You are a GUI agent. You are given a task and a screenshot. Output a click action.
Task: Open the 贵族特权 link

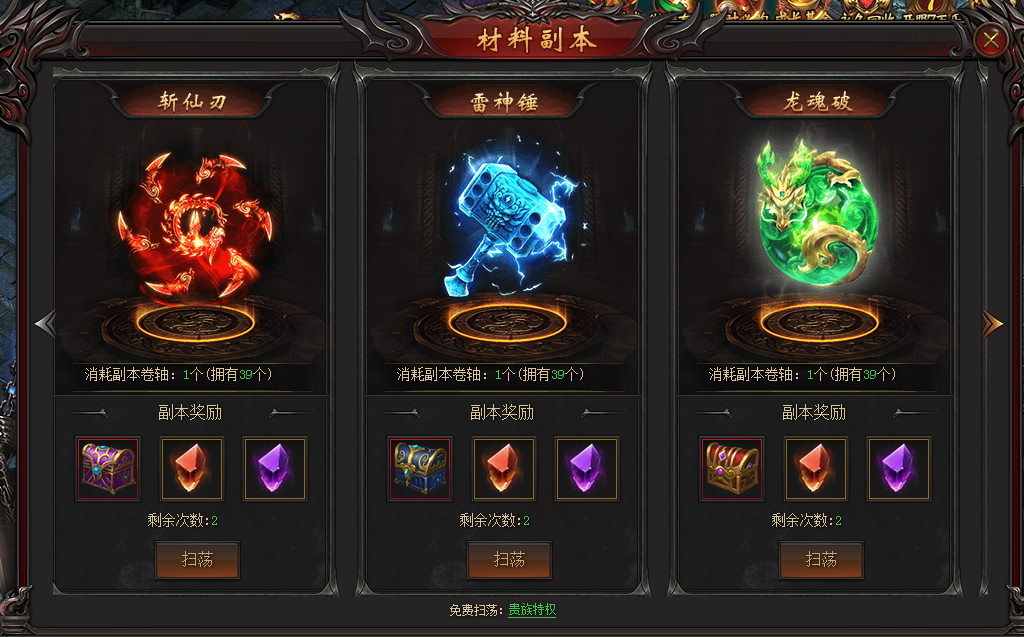click(532, 610)
